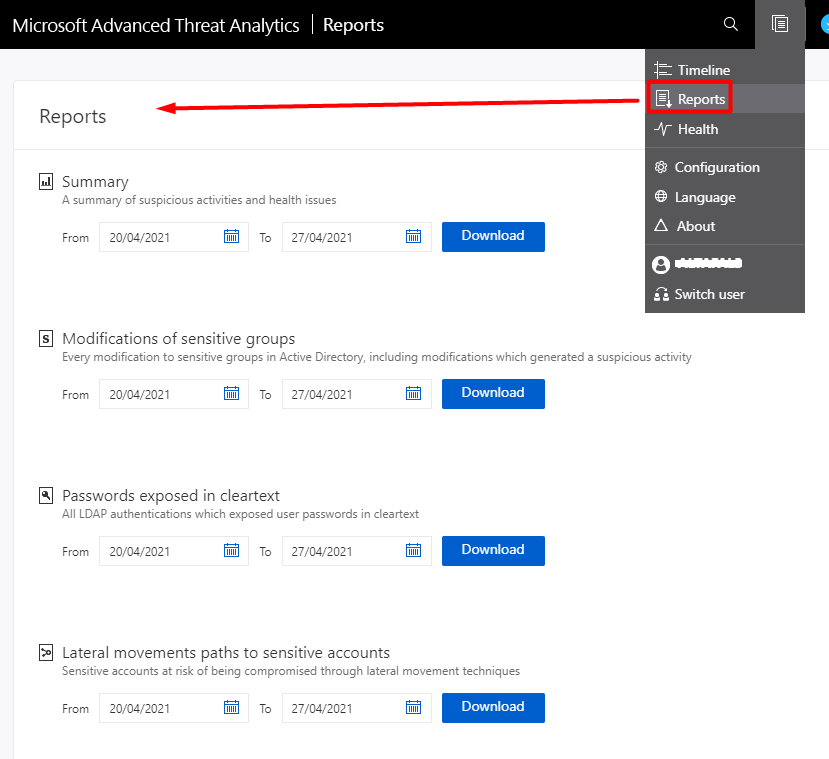This screenshot has height=759, width=829.
Task: Click the user account avatar icon
Action: (661, 264)
